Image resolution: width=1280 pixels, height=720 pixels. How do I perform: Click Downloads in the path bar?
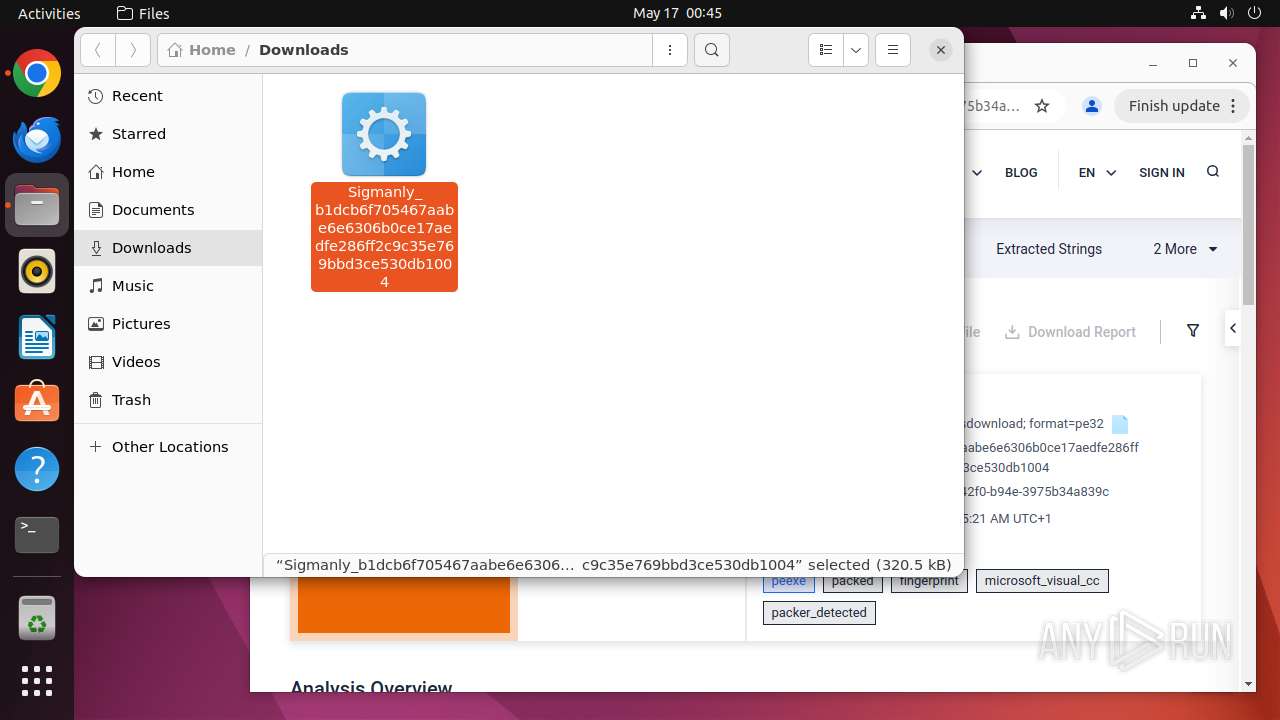tap(304, 50)
